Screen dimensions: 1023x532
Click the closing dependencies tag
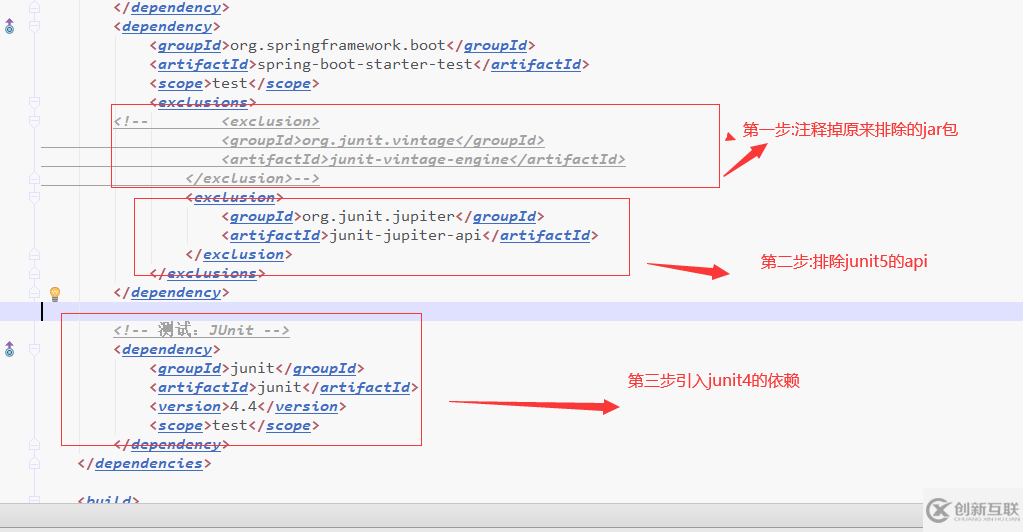(x=144, y=463)
